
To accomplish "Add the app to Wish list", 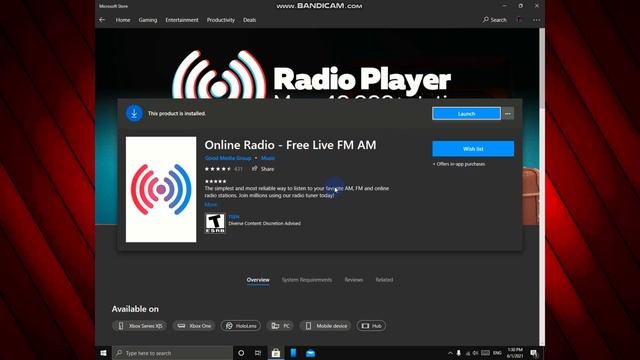I will 473,149.
